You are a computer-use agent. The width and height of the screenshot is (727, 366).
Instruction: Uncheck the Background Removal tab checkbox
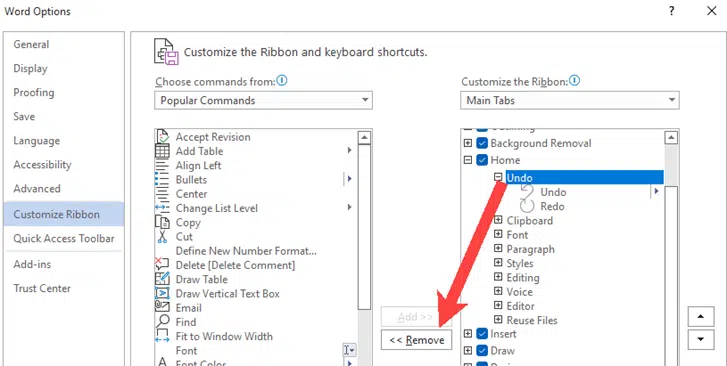tap(482, 143)
